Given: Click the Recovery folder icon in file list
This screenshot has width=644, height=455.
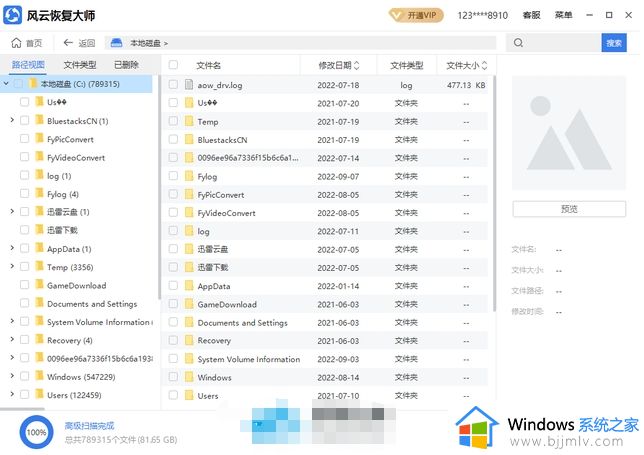Looking at the screenshot, I should click(x=189, y=340).
